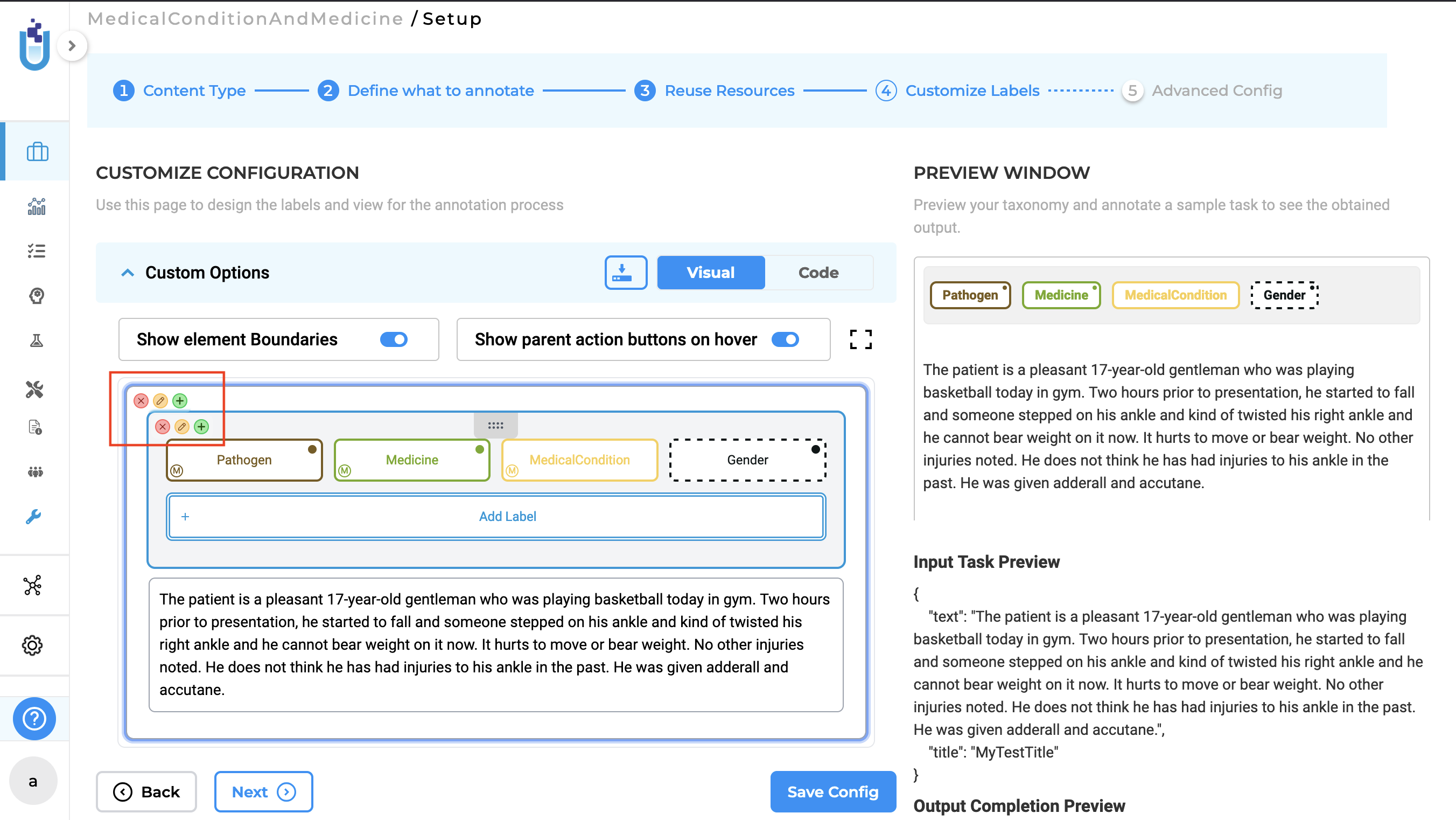Click the Input Task Preview heading
The height and width of the screenshot is (820, 1456).
pyautogui.click(x=986, y=561)
